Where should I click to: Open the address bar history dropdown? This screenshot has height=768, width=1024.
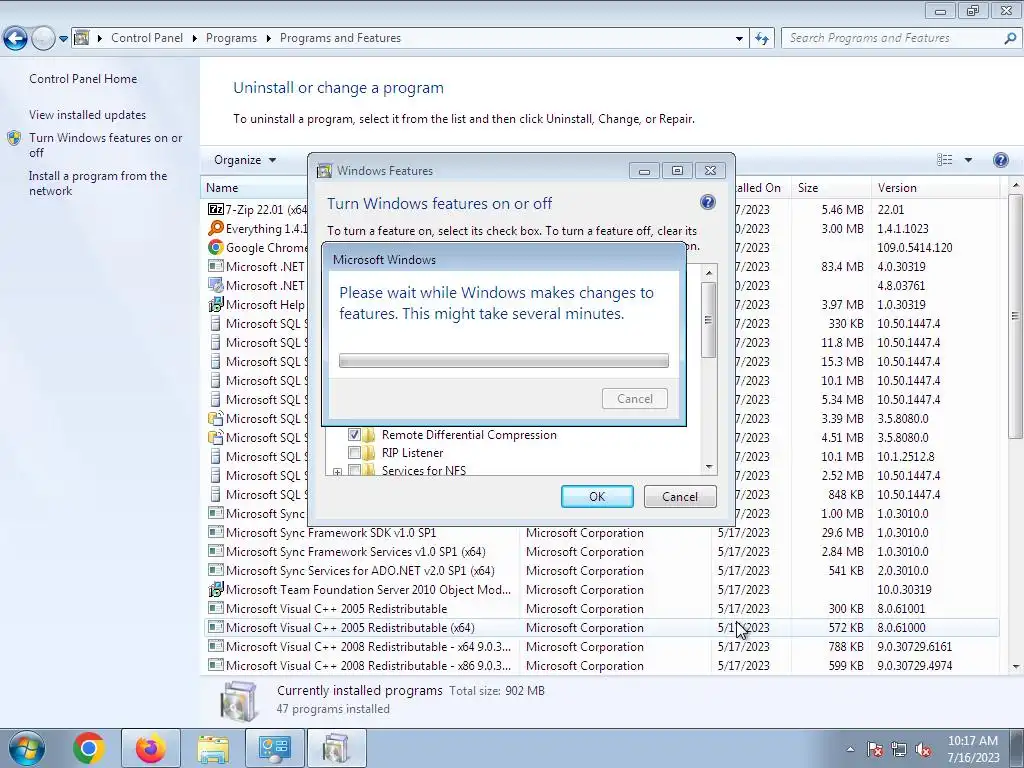pos(739,39)
